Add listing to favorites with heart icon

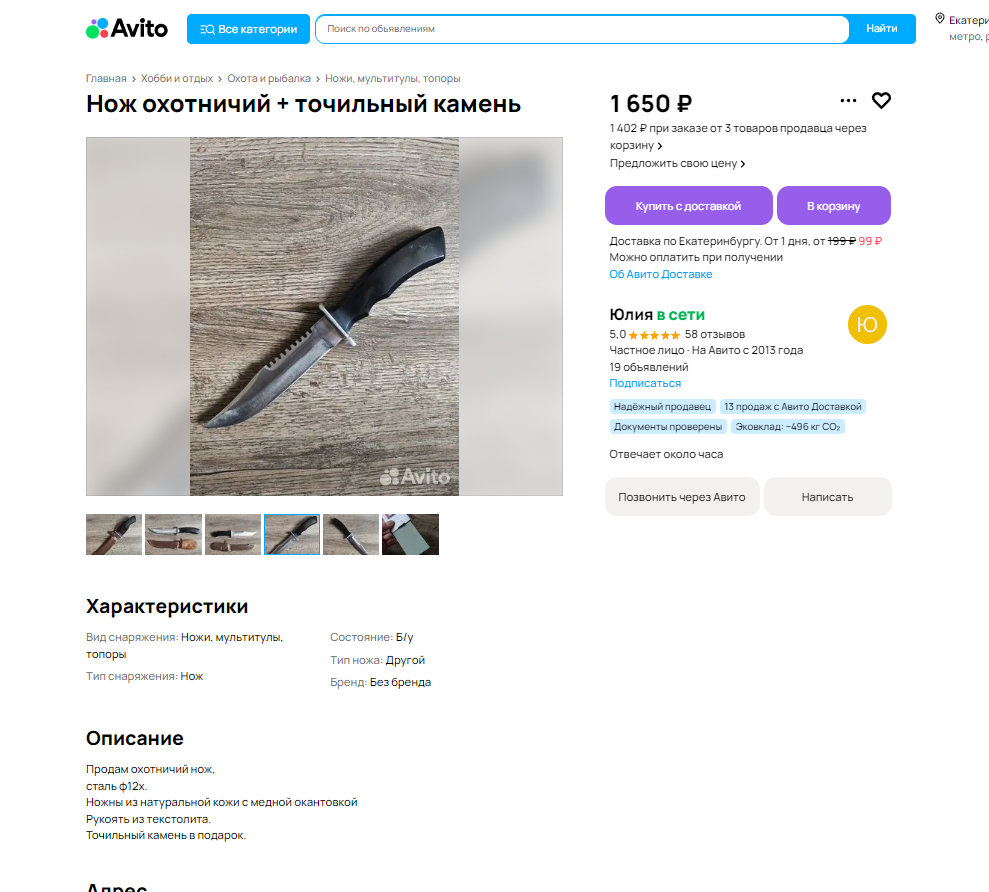point(881,100)
